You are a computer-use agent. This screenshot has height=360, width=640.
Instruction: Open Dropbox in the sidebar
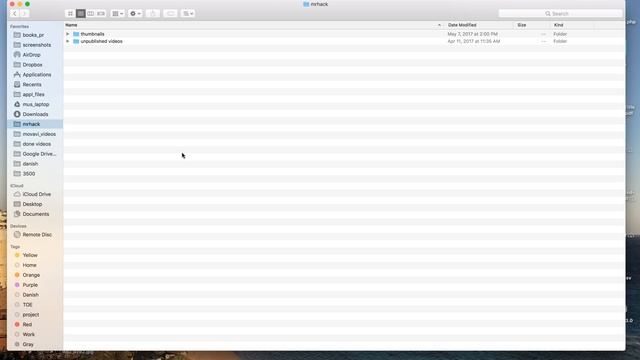pos(35,64)
